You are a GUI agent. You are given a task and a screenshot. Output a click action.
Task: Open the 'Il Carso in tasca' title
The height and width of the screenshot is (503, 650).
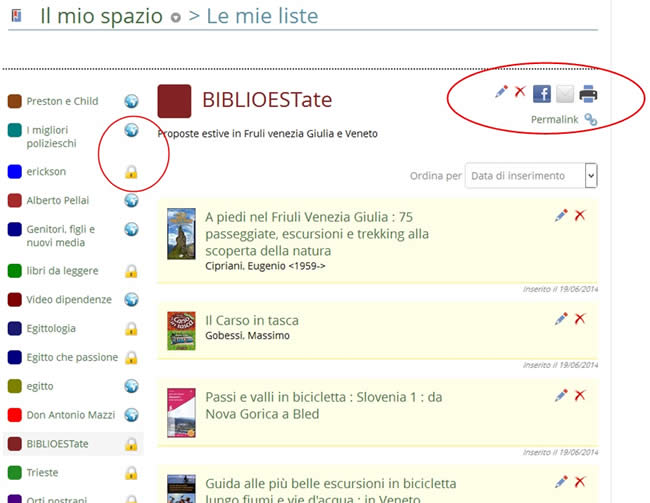[251, 320]
